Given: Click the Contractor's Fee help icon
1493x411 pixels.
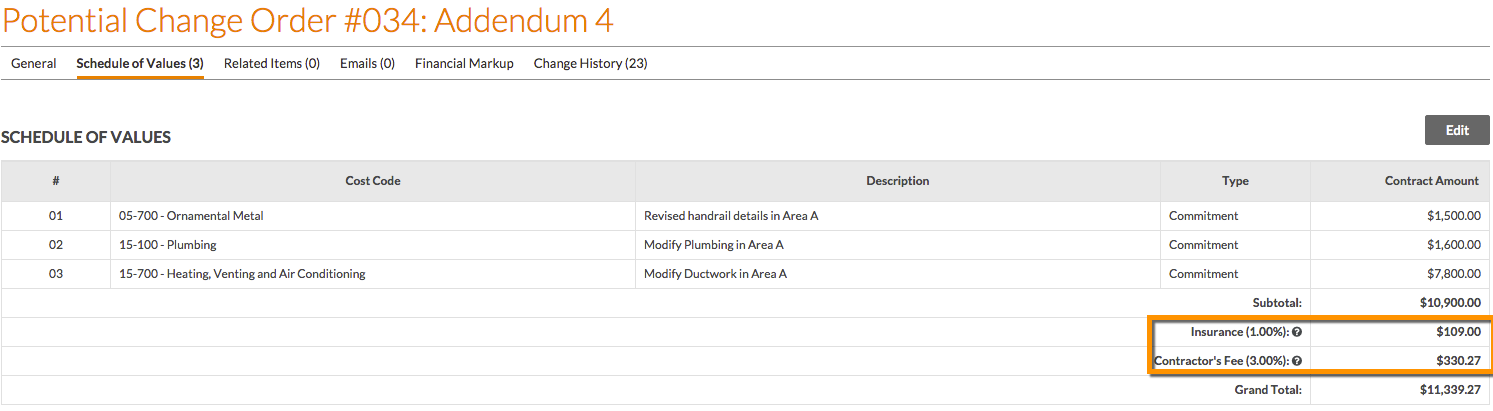Looking at the screenshot, I should point(1296,361).
